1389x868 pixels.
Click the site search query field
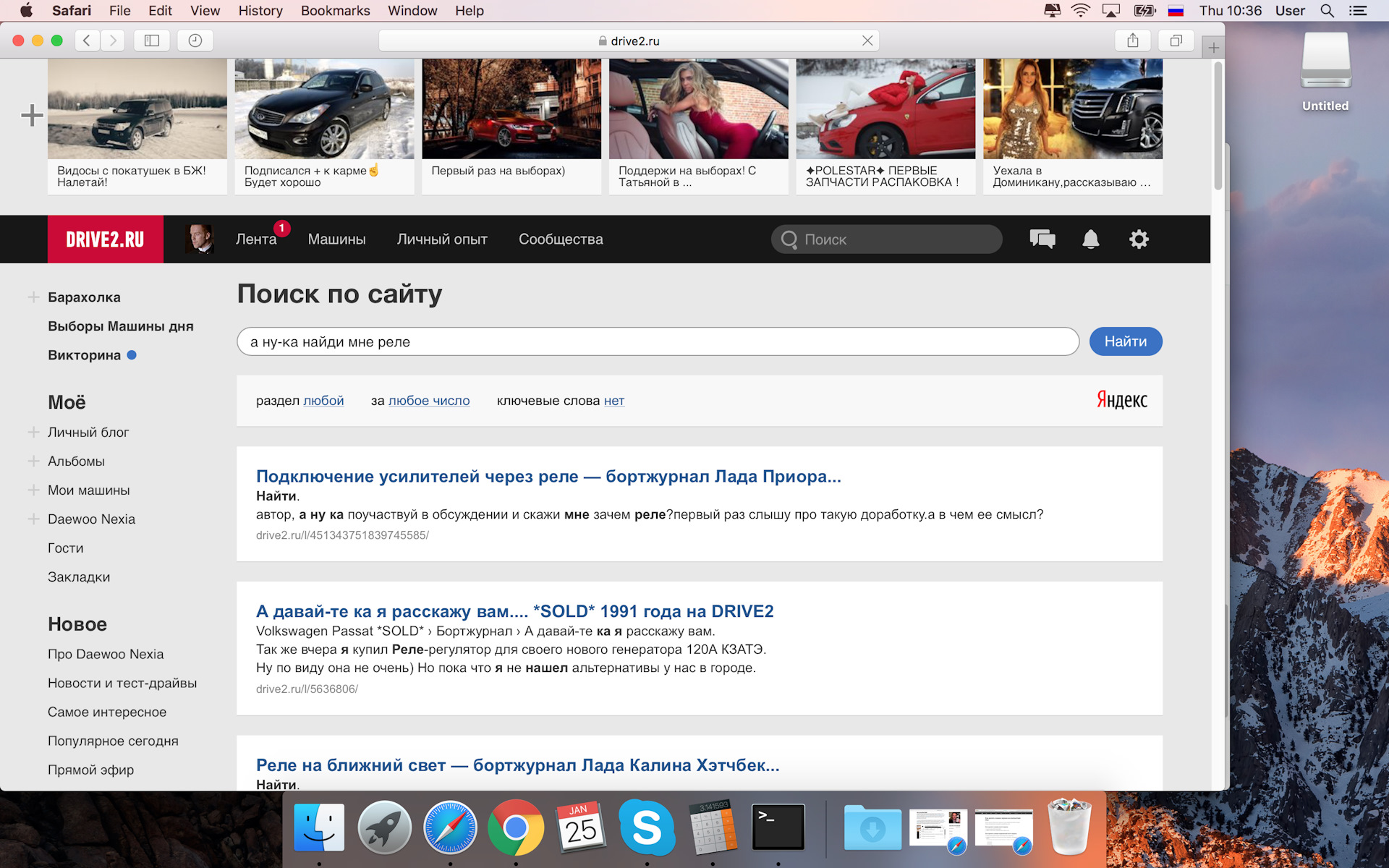[x=657, y=341]
